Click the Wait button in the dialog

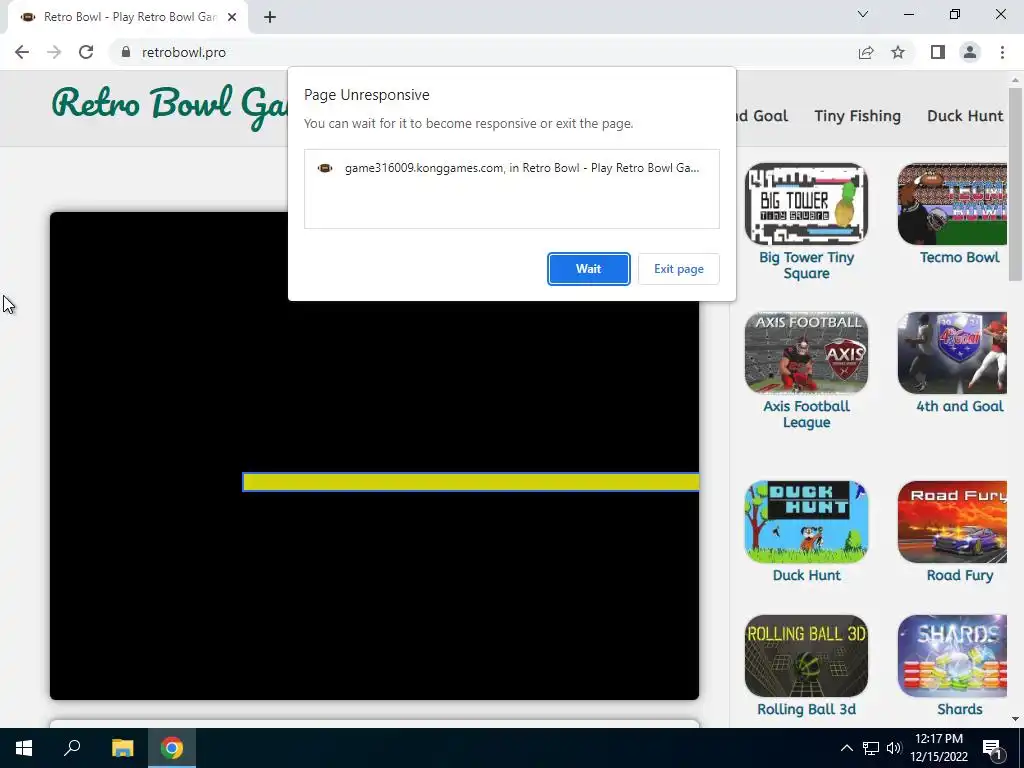pyautogui.click(x=588, y=269)
